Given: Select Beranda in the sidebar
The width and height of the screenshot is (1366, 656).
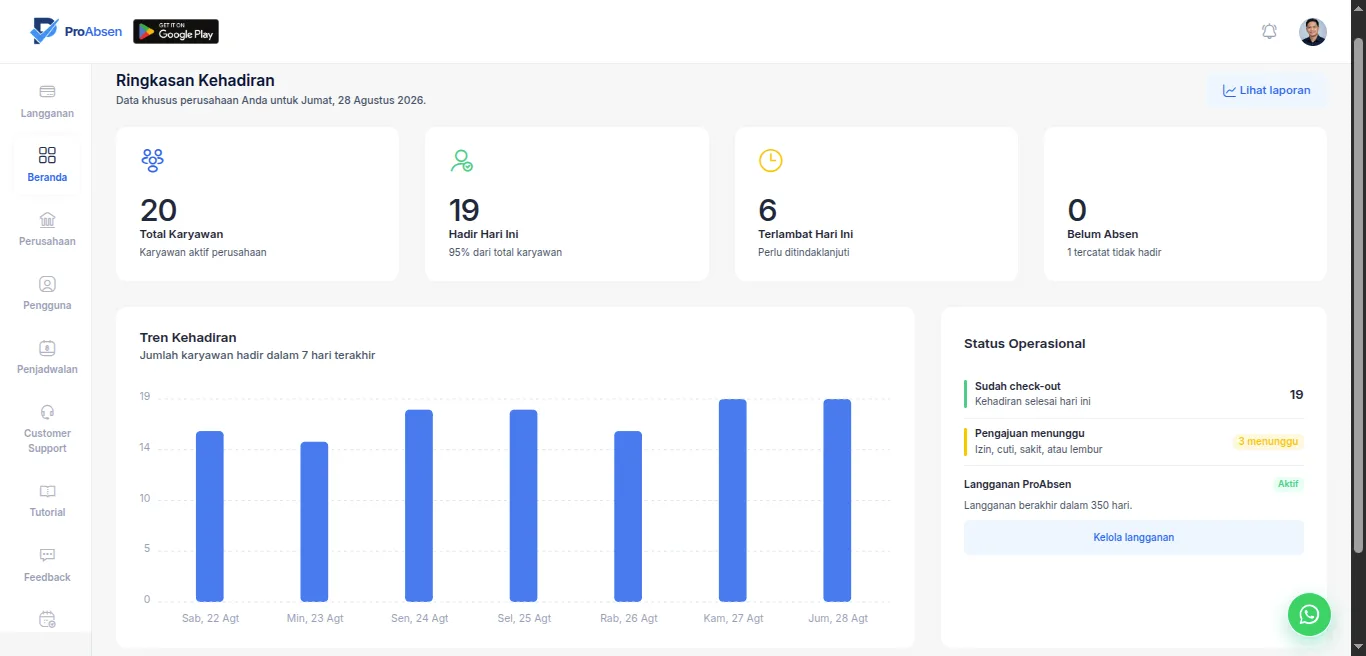Looking at the screenshot, I should 47,166.
